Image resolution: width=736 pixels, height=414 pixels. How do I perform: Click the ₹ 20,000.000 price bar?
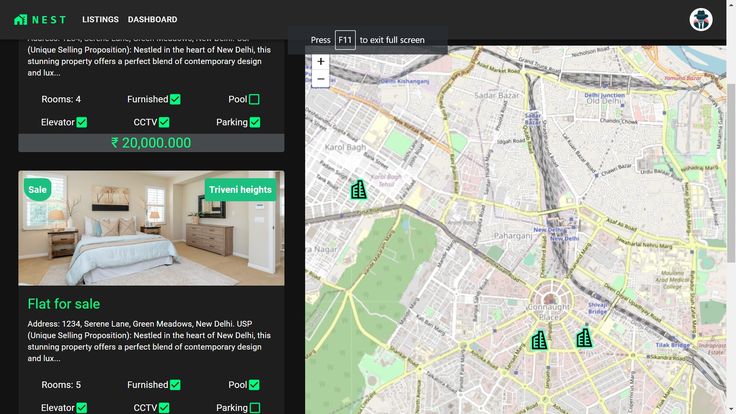[151, 143]
